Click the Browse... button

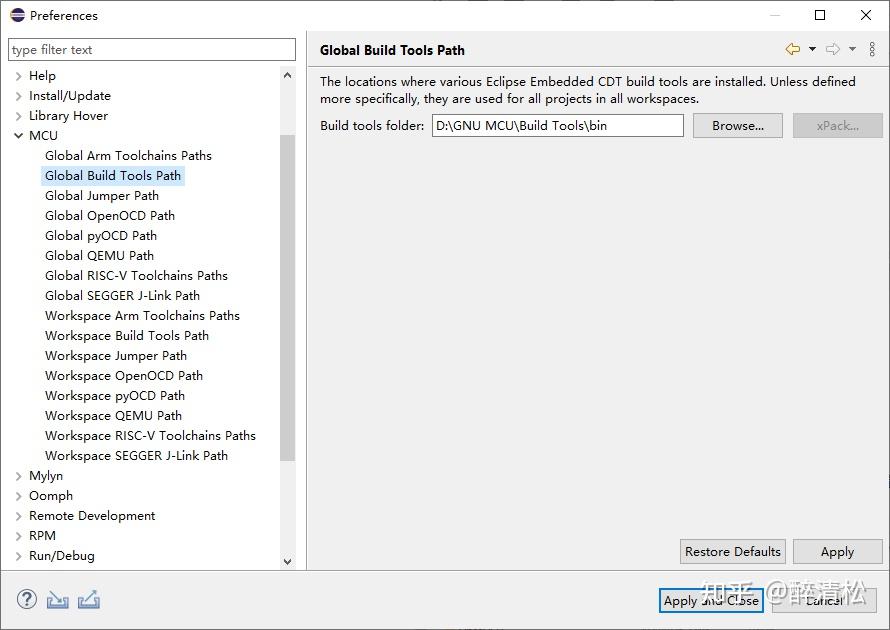(738, 126)
